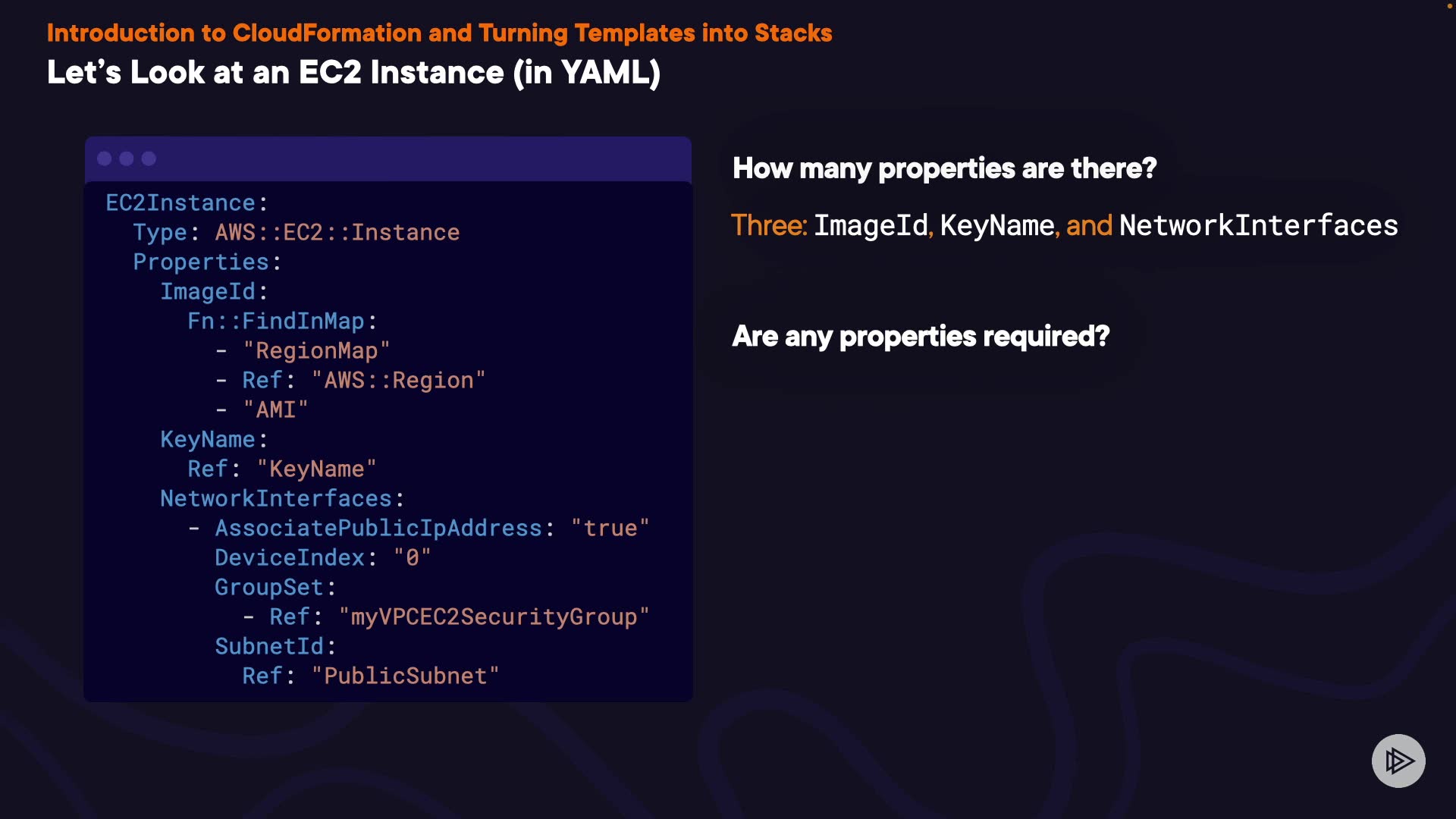Click the "myVPCEC2SecurityGroup" reference value
1456x819 pixels.
(x=494, y=617)
